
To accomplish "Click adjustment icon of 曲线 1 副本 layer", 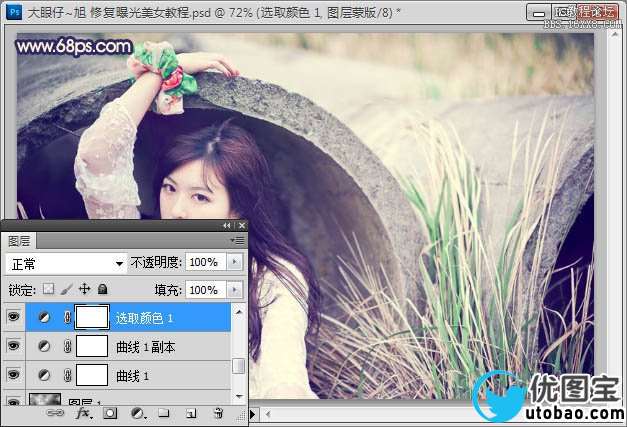I will [x=44, y=346].
